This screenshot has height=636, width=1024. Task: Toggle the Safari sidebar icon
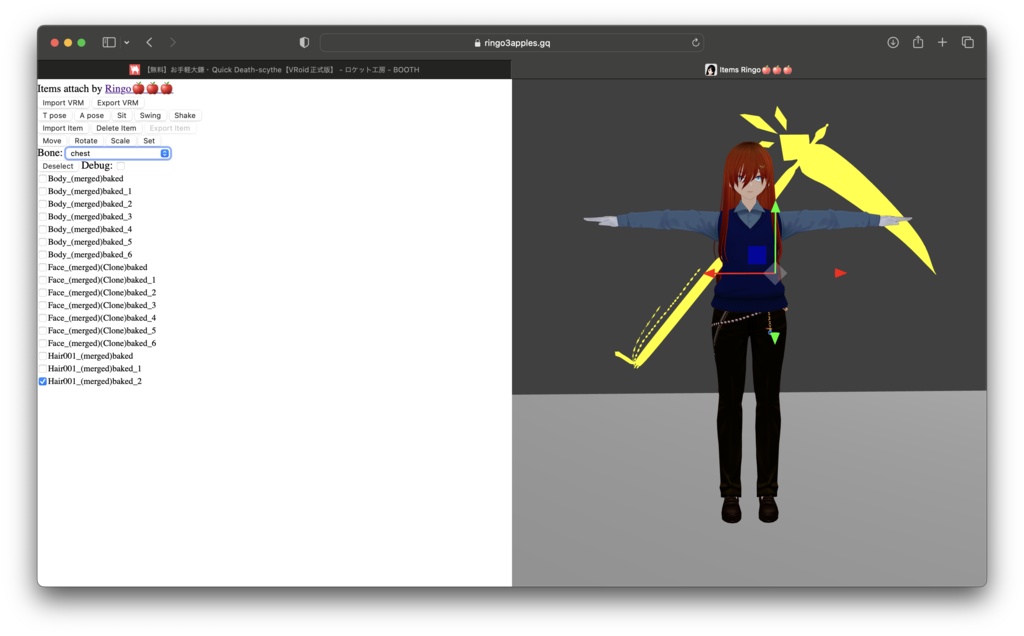tap(109, 42)
